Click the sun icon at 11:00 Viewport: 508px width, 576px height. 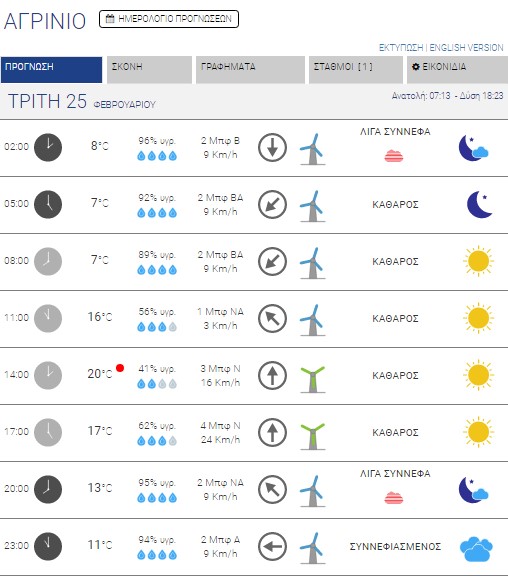[478, 318]
